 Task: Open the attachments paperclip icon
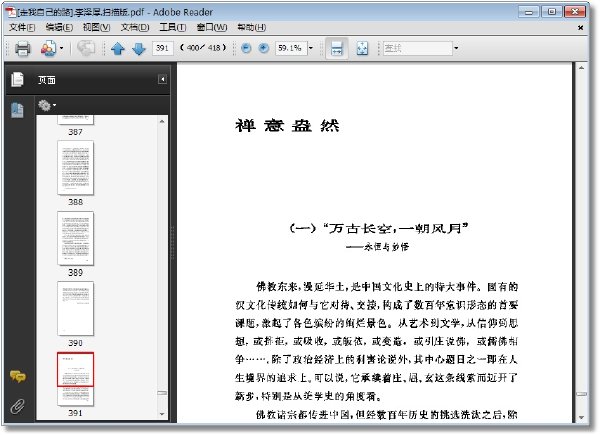point(17,407)
